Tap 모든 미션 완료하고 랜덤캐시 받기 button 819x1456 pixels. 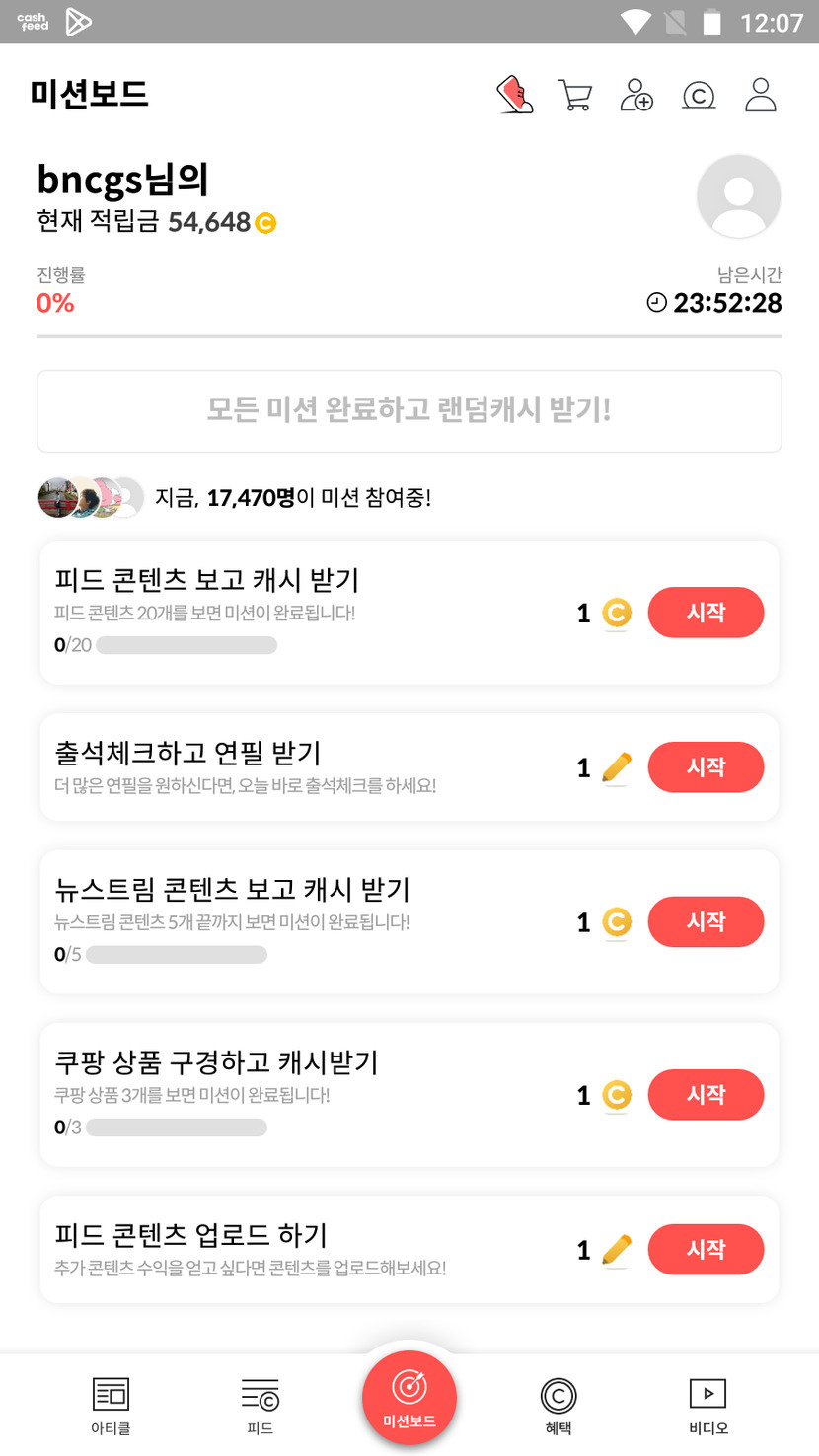click(409, 410)
